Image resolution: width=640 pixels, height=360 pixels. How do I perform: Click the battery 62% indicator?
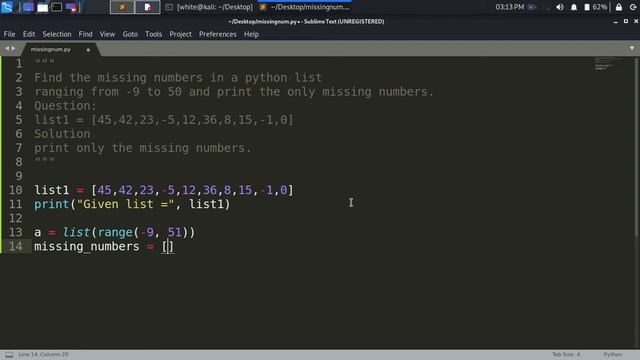(x=596, y=7)
